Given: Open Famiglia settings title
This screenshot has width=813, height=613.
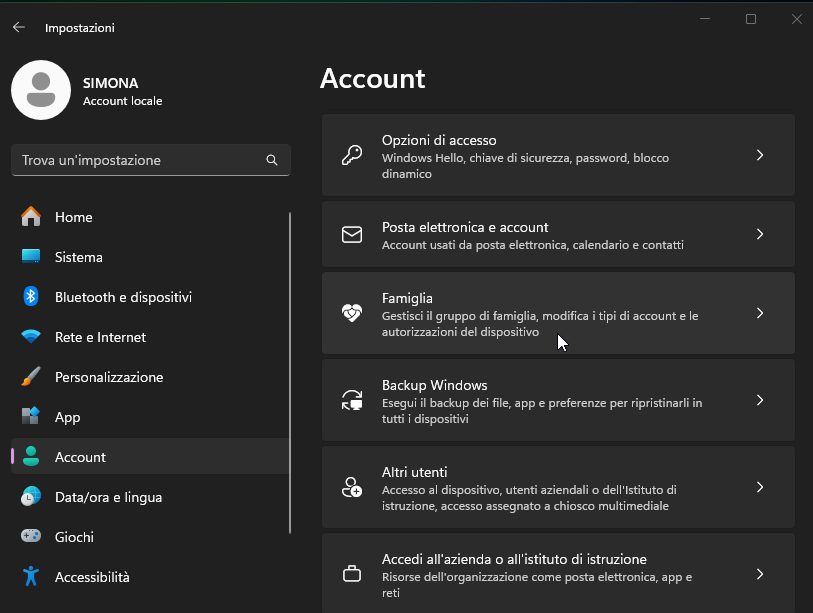Looking at the screenshot, I should point(407,299).
